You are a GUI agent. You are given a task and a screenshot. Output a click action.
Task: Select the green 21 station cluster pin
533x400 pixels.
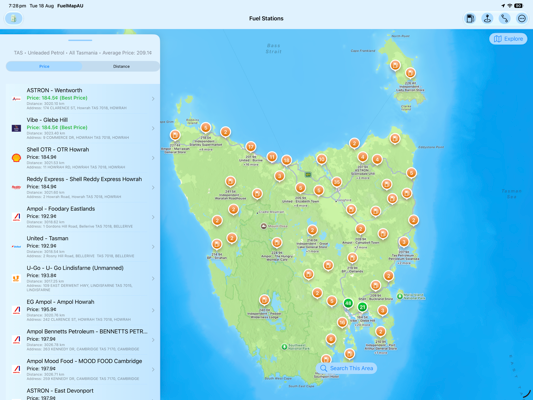click(x=362, y=307)
